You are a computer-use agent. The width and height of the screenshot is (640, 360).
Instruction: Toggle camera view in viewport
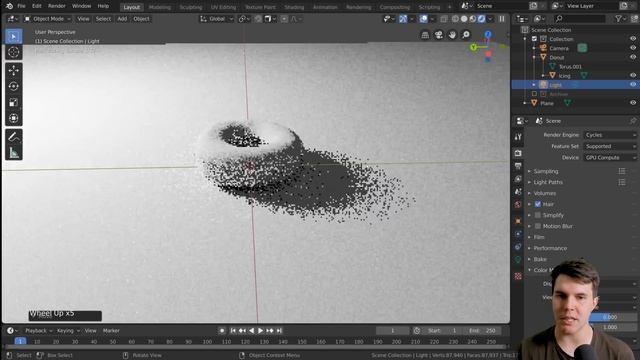pyautogui.click(x=438, y=35)
